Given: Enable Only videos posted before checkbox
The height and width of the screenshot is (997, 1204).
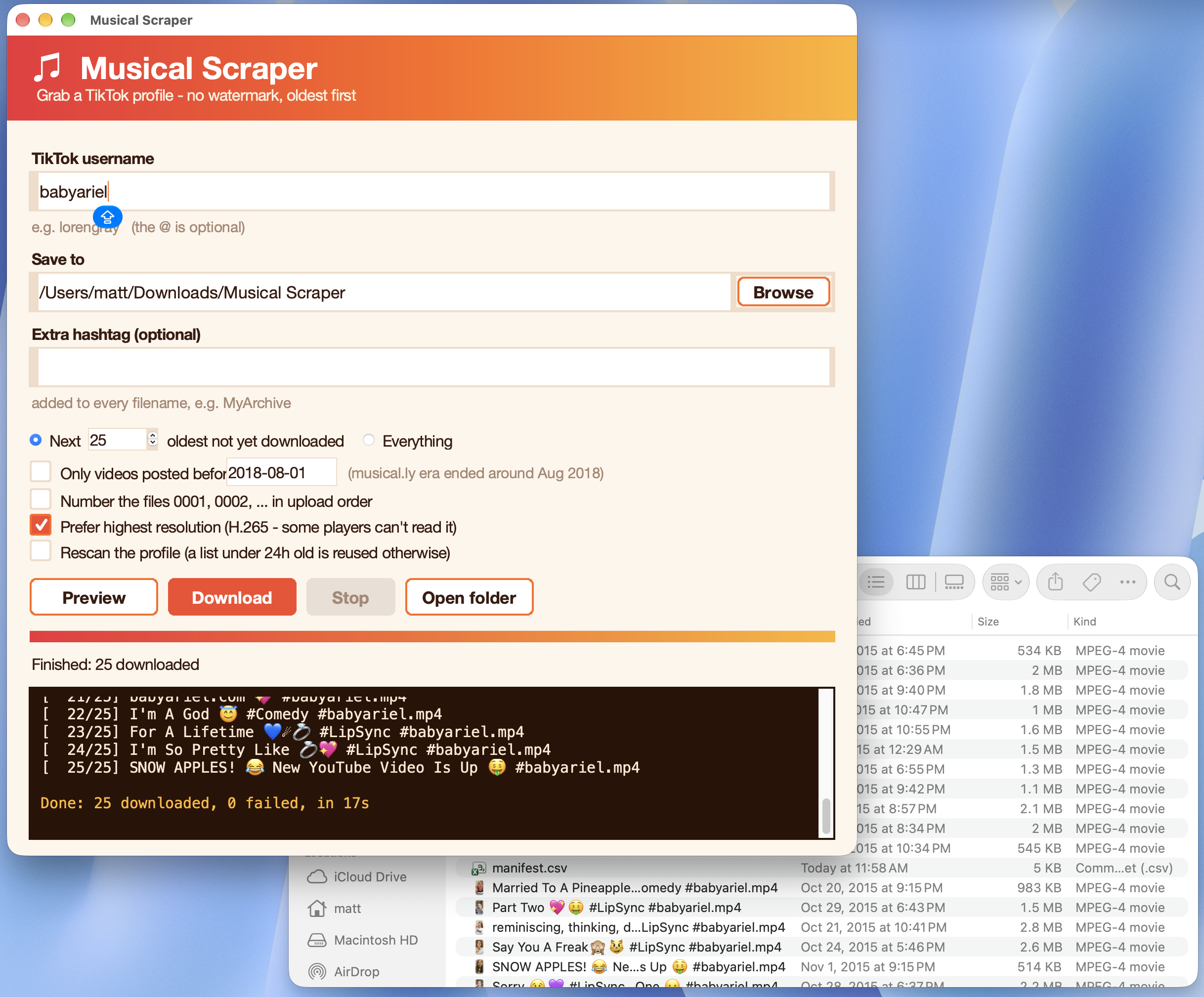Looking at the screenshot, I should click(x=41, y=472).
